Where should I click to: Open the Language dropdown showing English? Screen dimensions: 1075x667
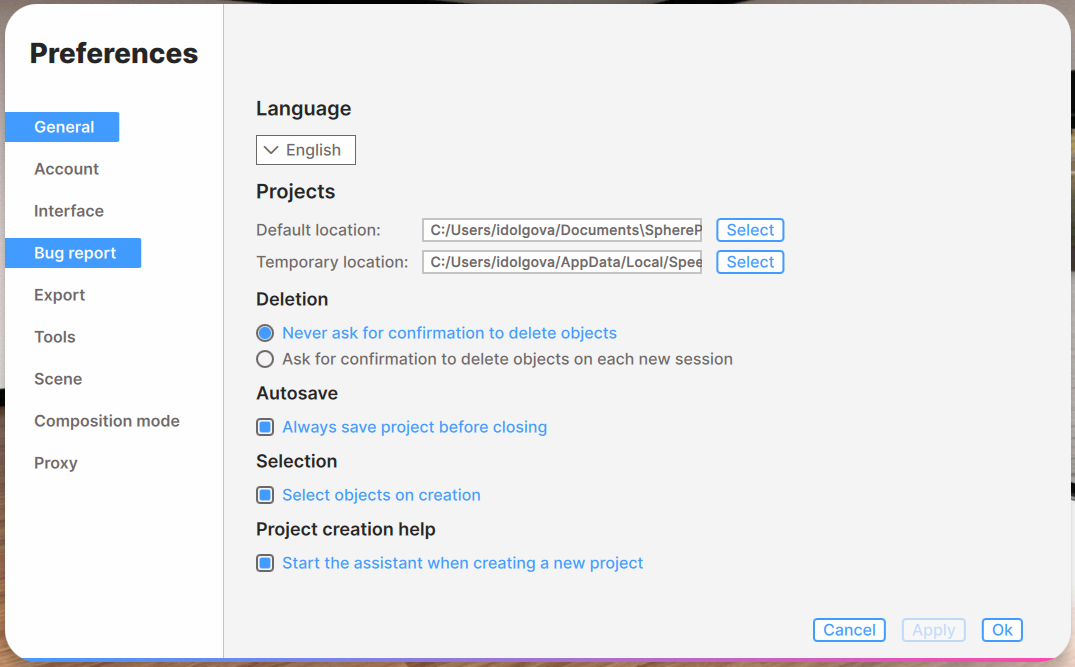tap(305, 150)
